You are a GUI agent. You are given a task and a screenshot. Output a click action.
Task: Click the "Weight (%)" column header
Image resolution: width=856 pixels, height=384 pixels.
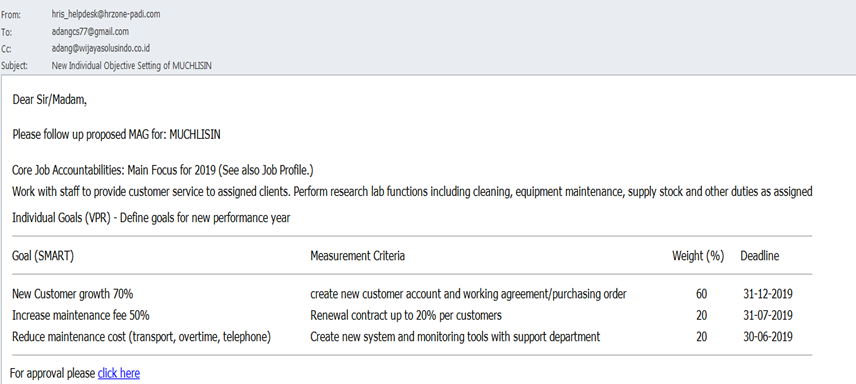[x=698, y=256]
